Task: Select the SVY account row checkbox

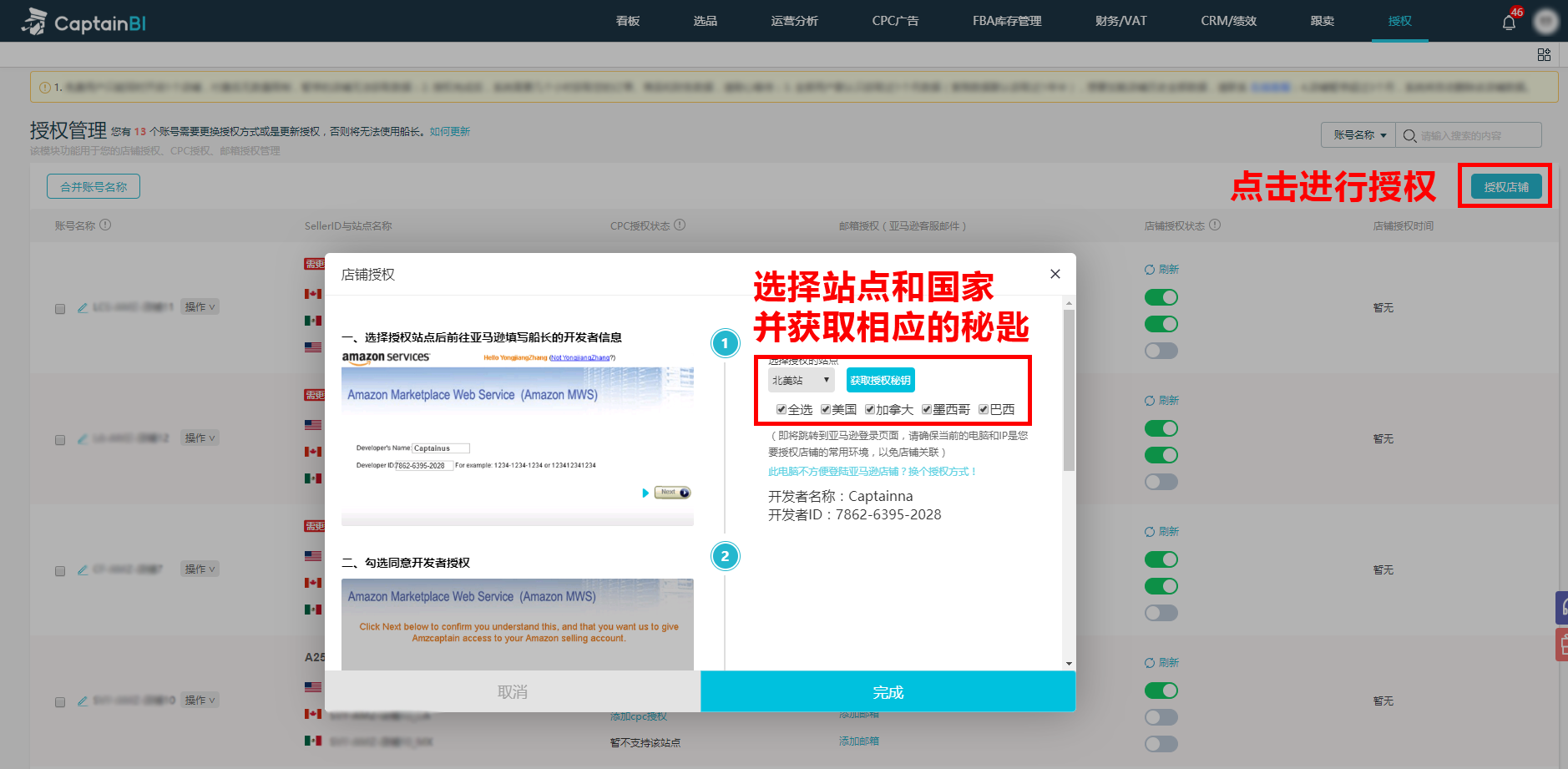Action: (x=60, y=702)
